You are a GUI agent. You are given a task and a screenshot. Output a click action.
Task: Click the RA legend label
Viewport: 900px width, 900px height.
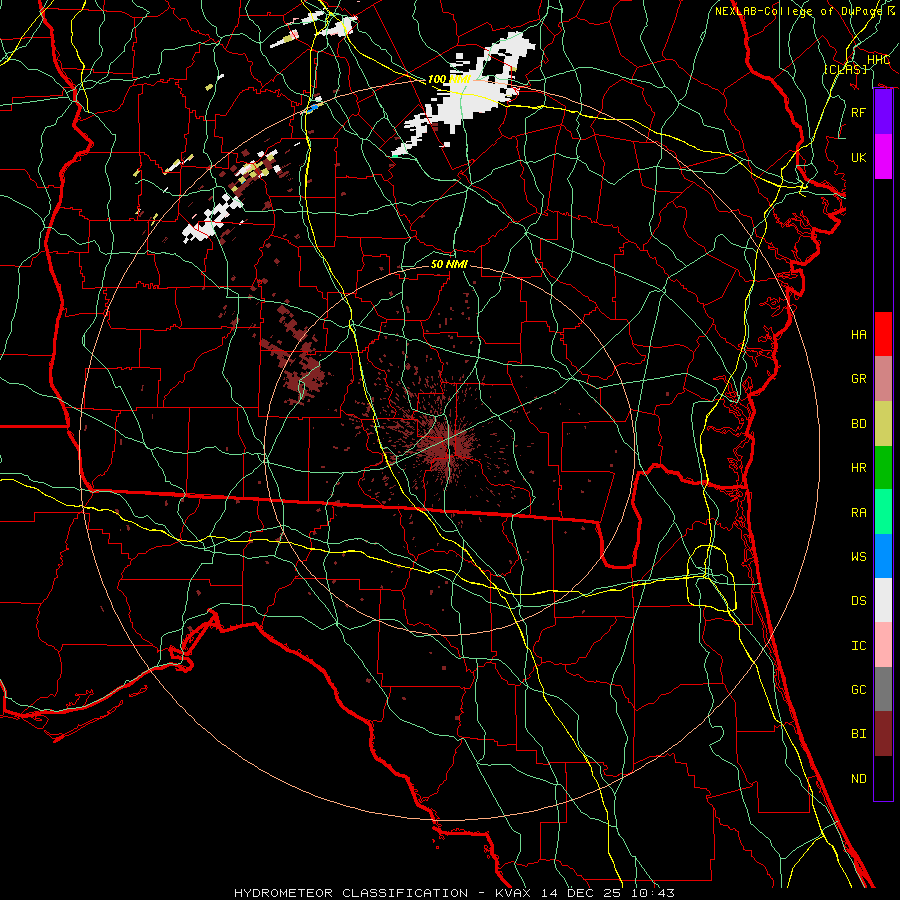tap(859, 512)
